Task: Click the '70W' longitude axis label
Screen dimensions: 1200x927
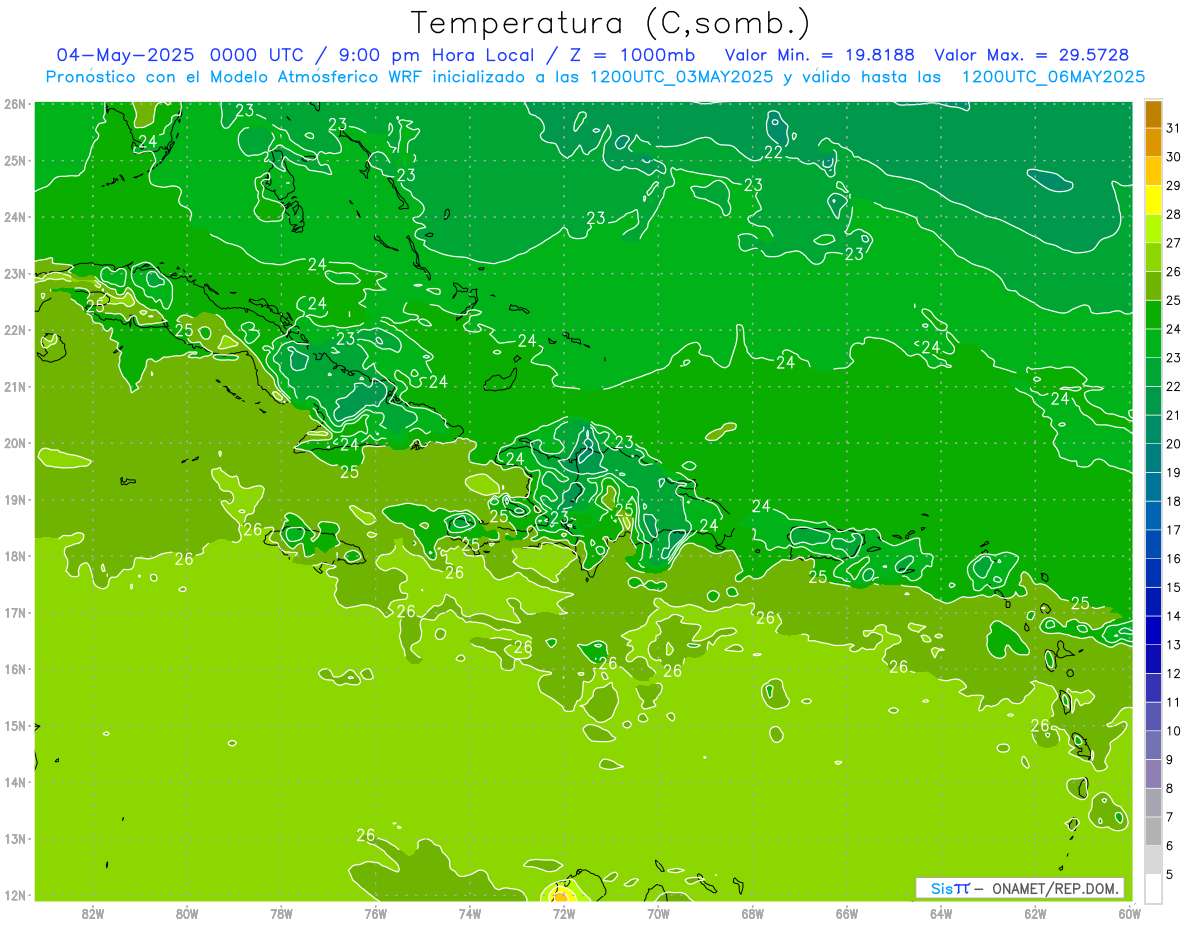Action: click(x=658, y=913)
